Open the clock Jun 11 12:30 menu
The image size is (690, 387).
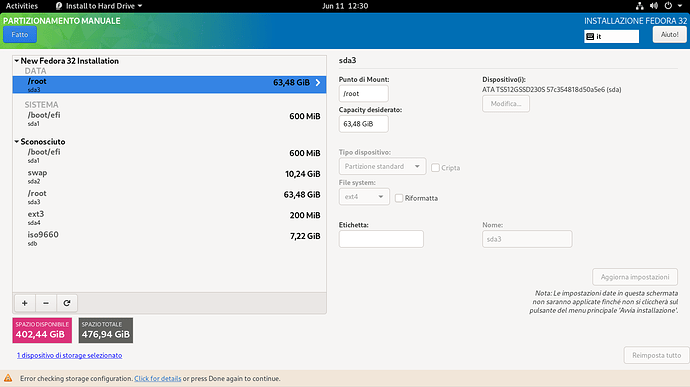coord(345,6)
